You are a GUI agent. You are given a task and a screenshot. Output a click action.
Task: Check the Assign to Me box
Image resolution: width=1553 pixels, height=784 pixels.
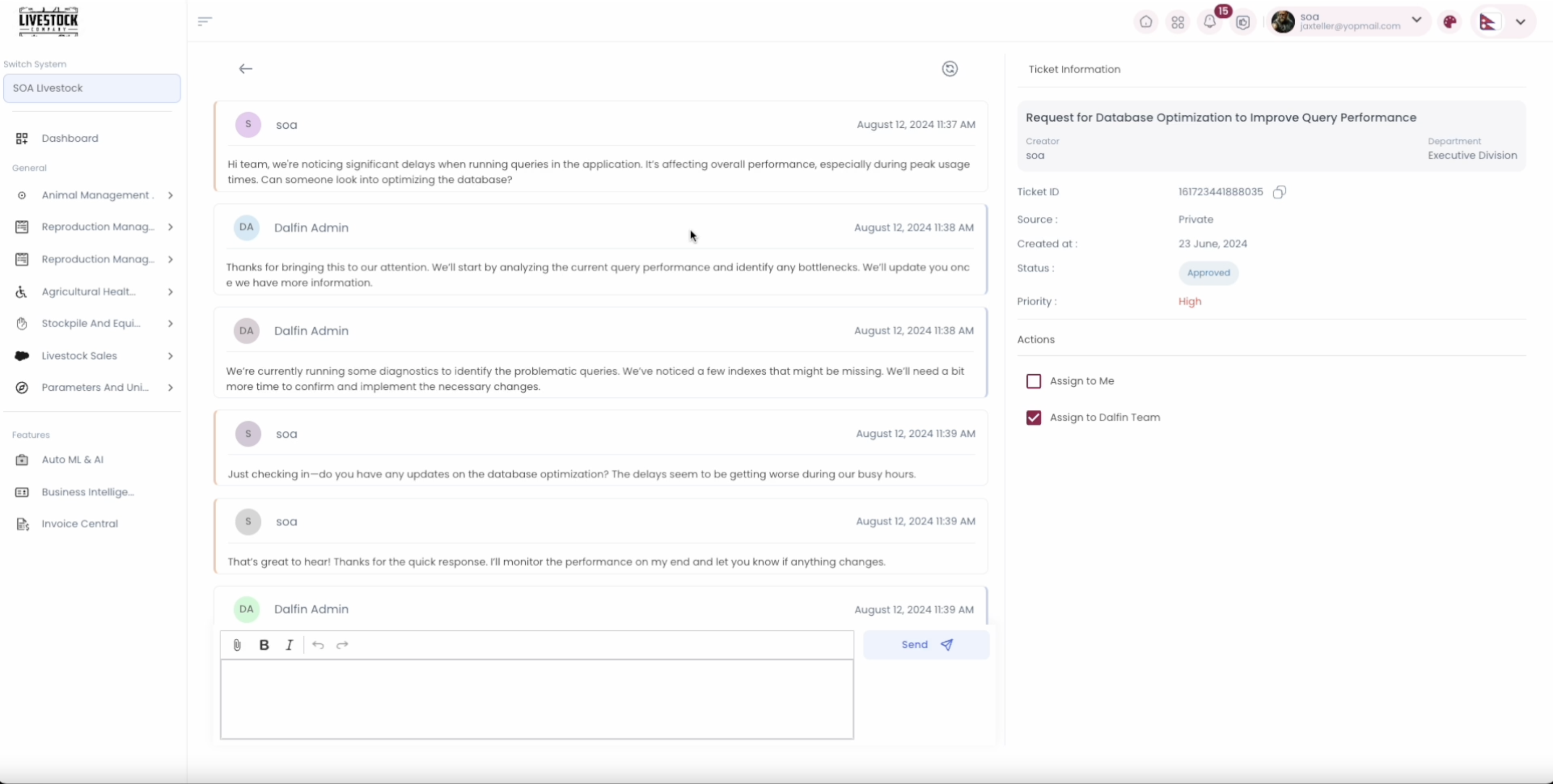[1033, 381]
